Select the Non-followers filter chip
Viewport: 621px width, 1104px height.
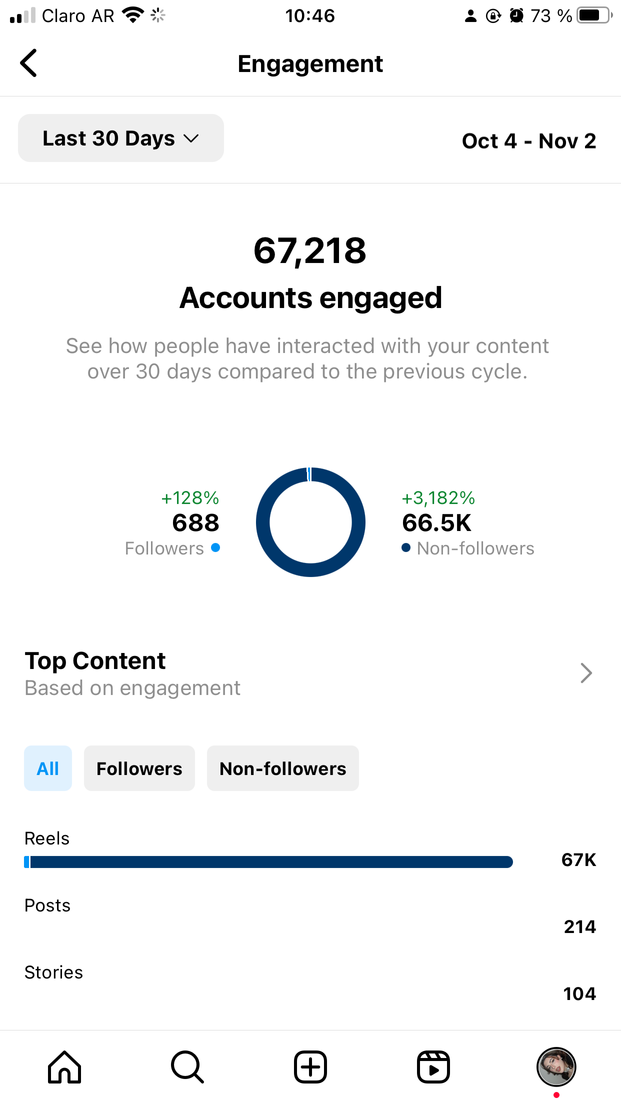pyautogui.click(x=282, y=769)
